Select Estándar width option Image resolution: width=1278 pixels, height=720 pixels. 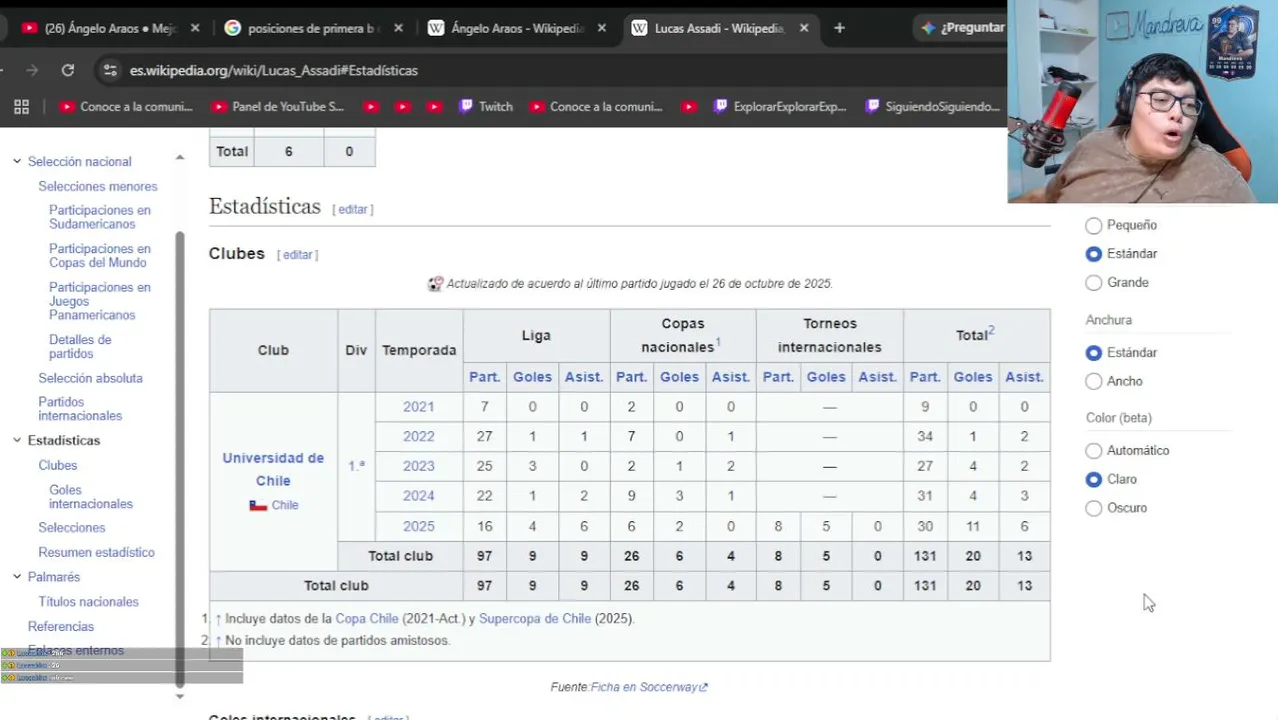(1094, 353)
